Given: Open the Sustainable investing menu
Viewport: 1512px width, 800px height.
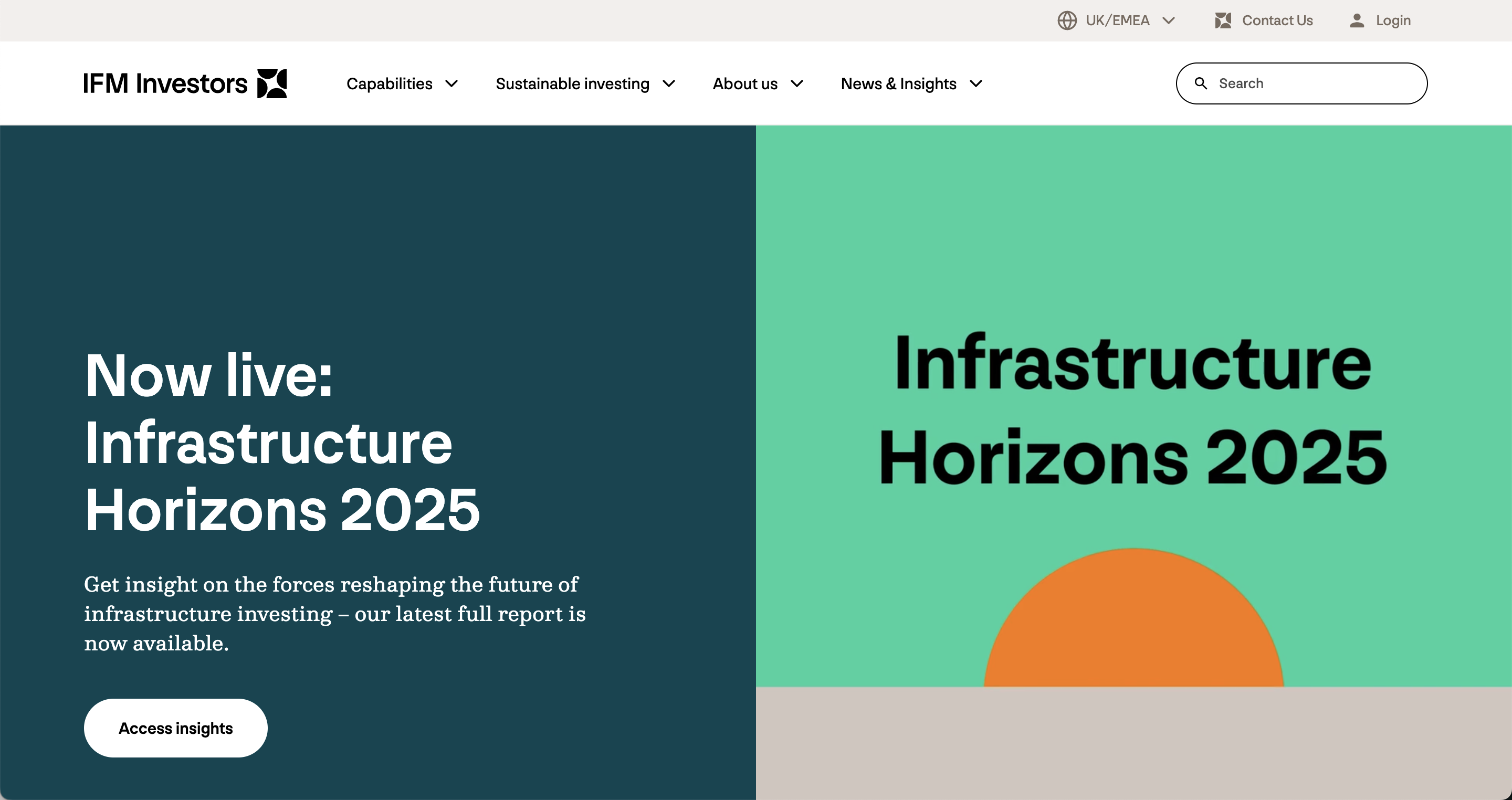Looking at the screenshot, I should click(x=572, y=84).
